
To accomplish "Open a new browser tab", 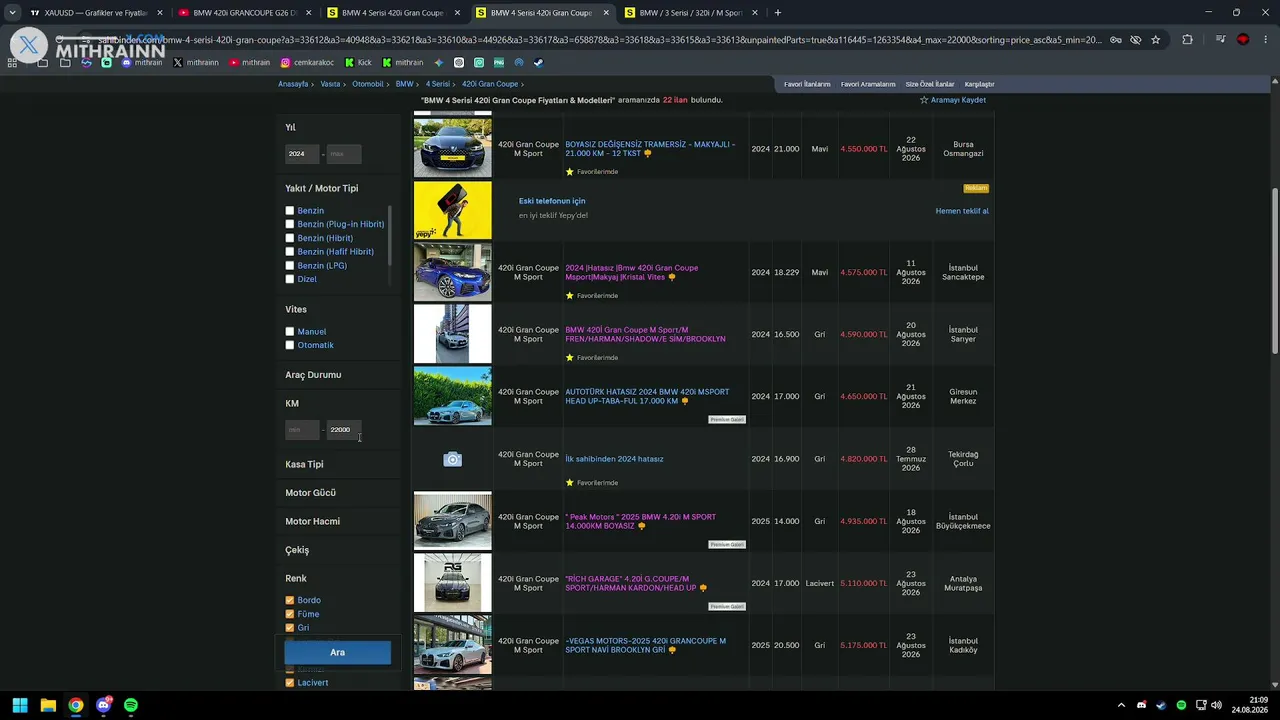I will (x=778, y=13).
